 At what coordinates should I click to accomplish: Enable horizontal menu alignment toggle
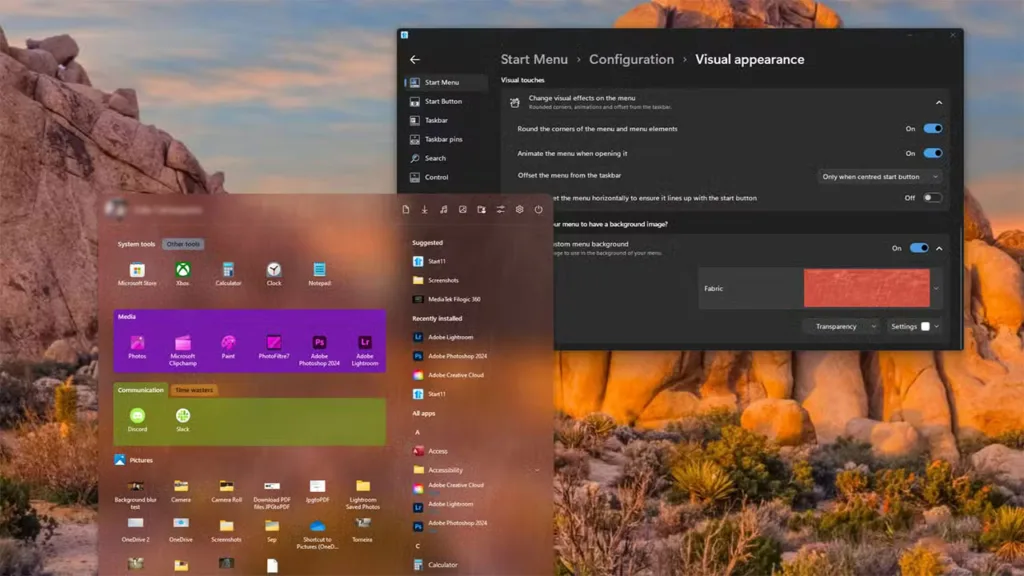[x=933, y=198]
